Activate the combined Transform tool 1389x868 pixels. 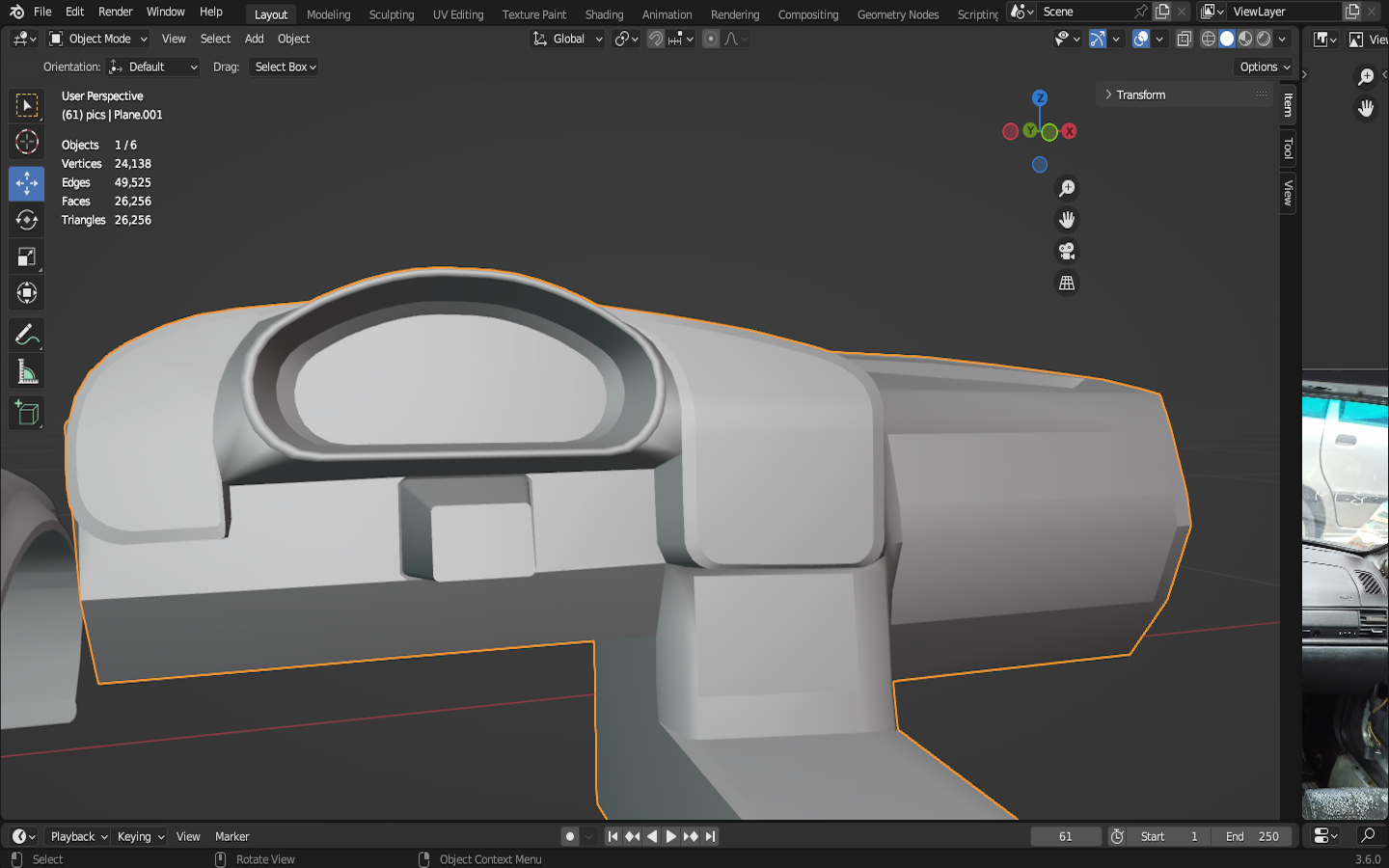[x=27, y=293]
